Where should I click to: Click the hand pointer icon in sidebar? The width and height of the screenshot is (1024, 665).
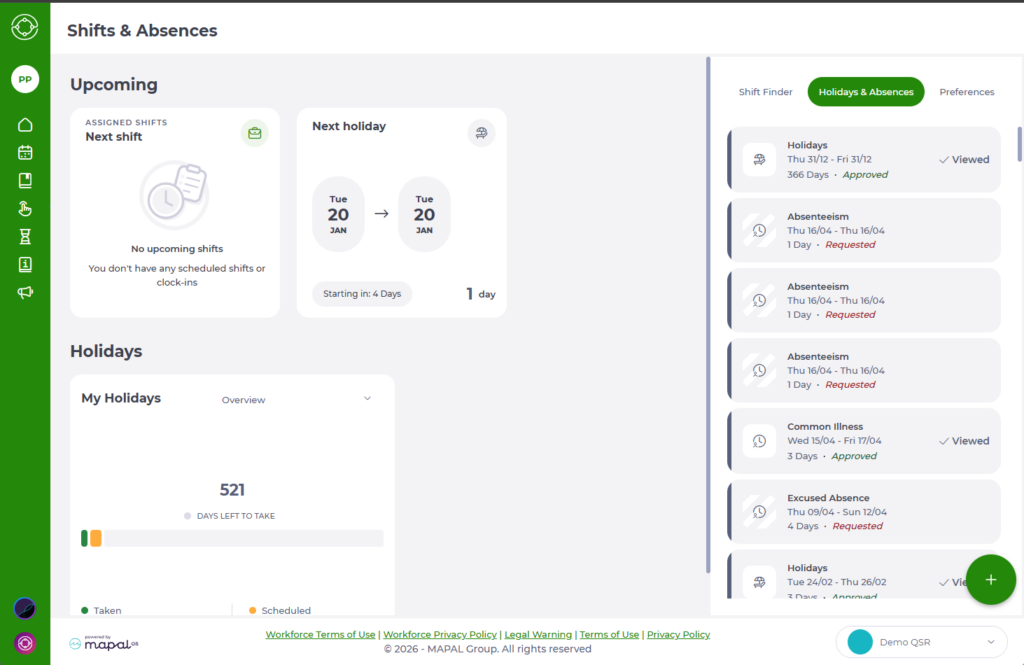[25, 209]
